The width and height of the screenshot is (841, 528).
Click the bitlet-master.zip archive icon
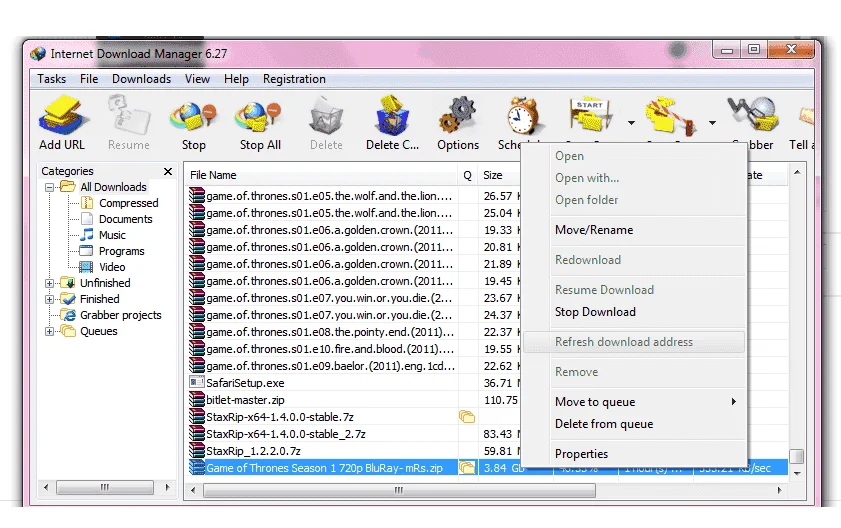pyautogui.click(x=197, y=400)
